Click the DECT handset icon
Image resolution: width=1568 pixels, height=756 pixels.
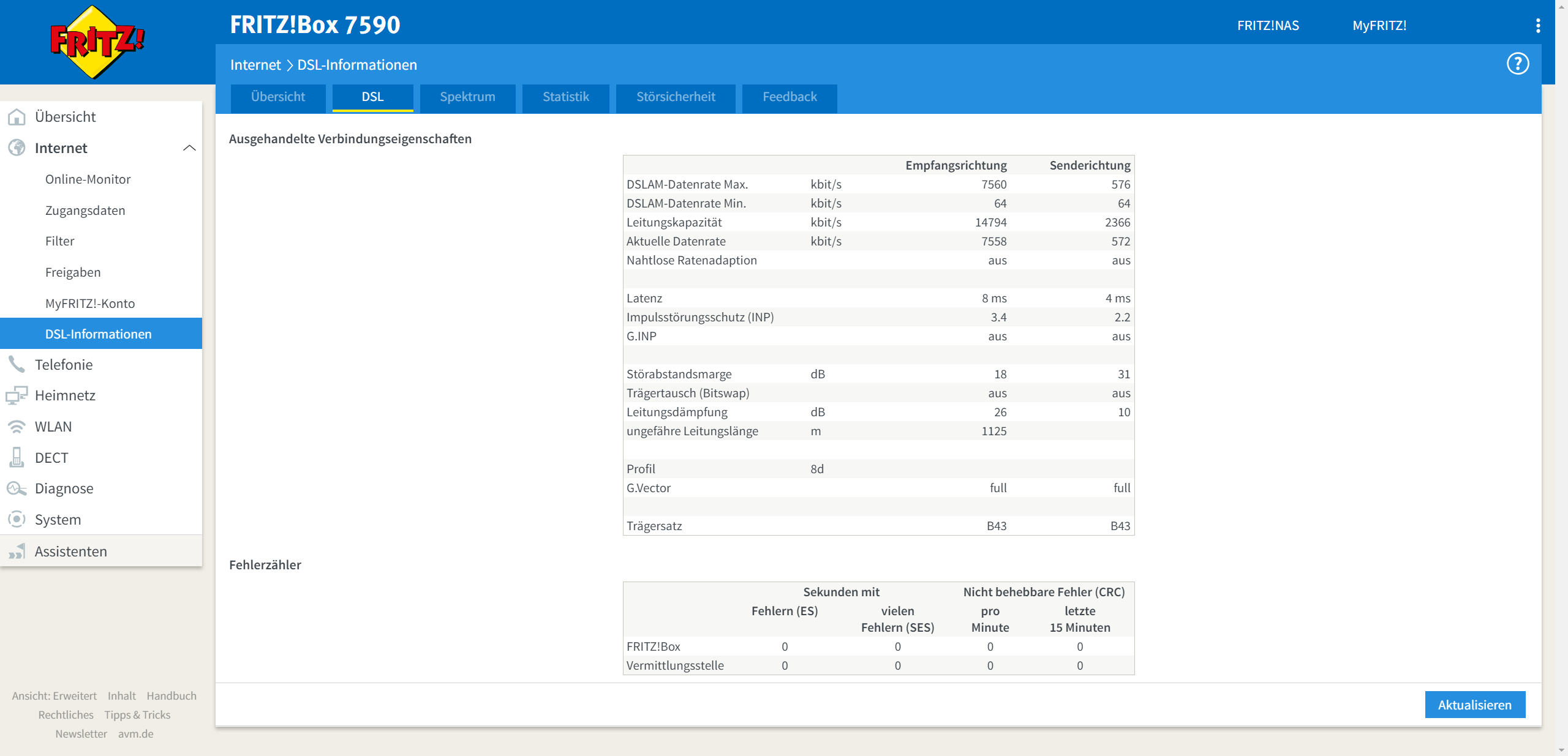tap(17, 458)
